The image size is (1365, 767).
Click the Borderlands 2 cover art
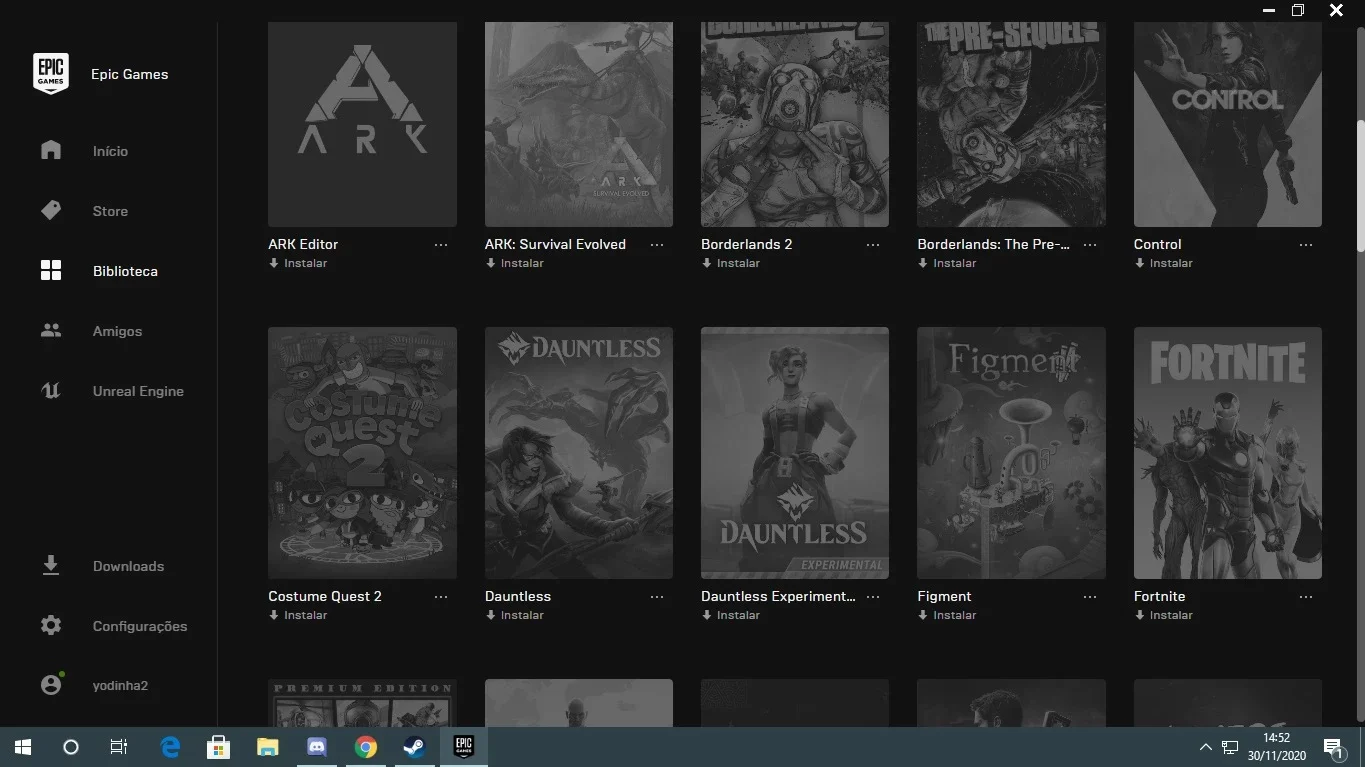tap(795, 125)
